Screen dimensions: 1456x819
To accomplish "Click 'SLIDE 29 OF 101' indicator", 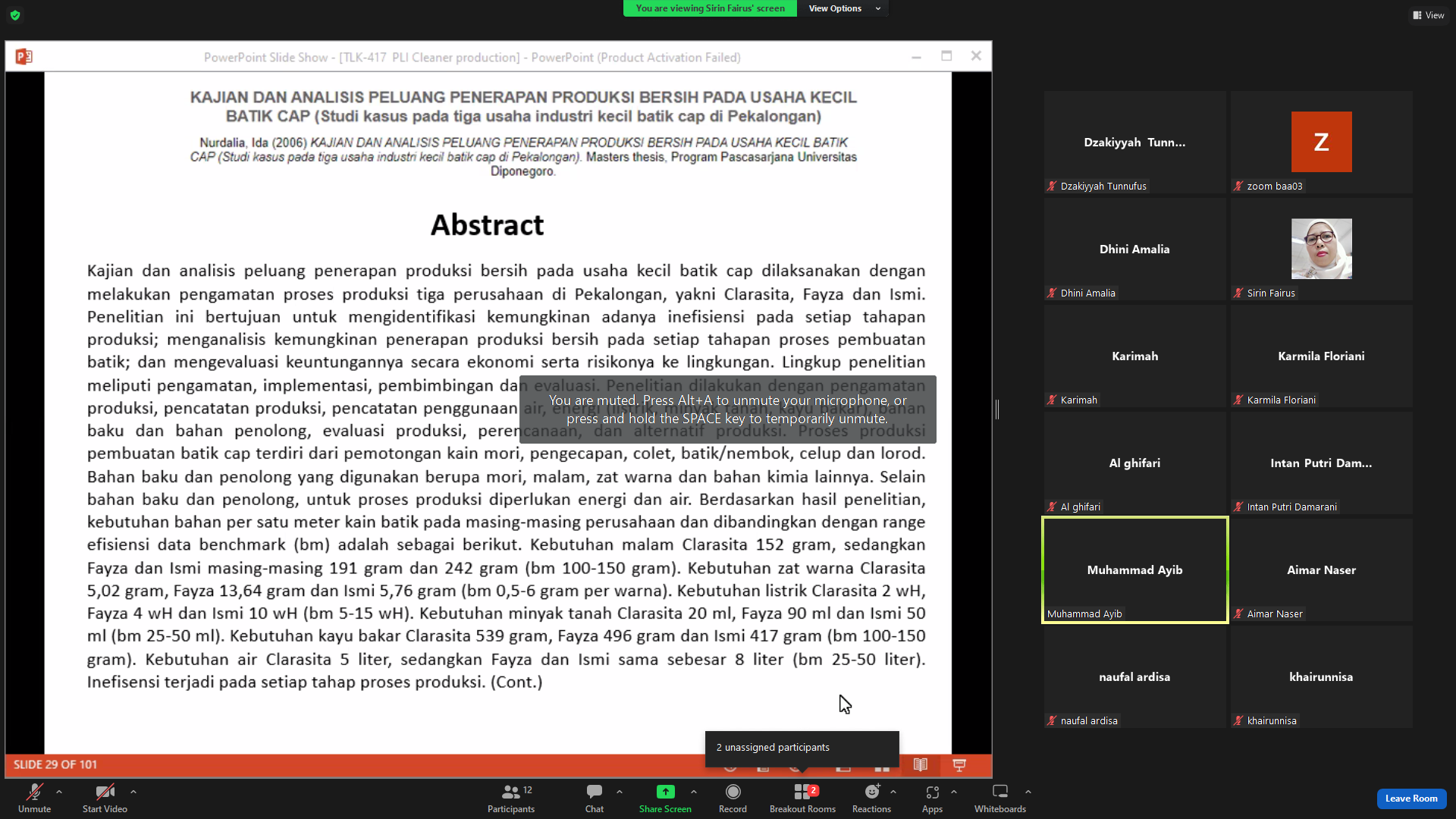I will click(55, 764).
